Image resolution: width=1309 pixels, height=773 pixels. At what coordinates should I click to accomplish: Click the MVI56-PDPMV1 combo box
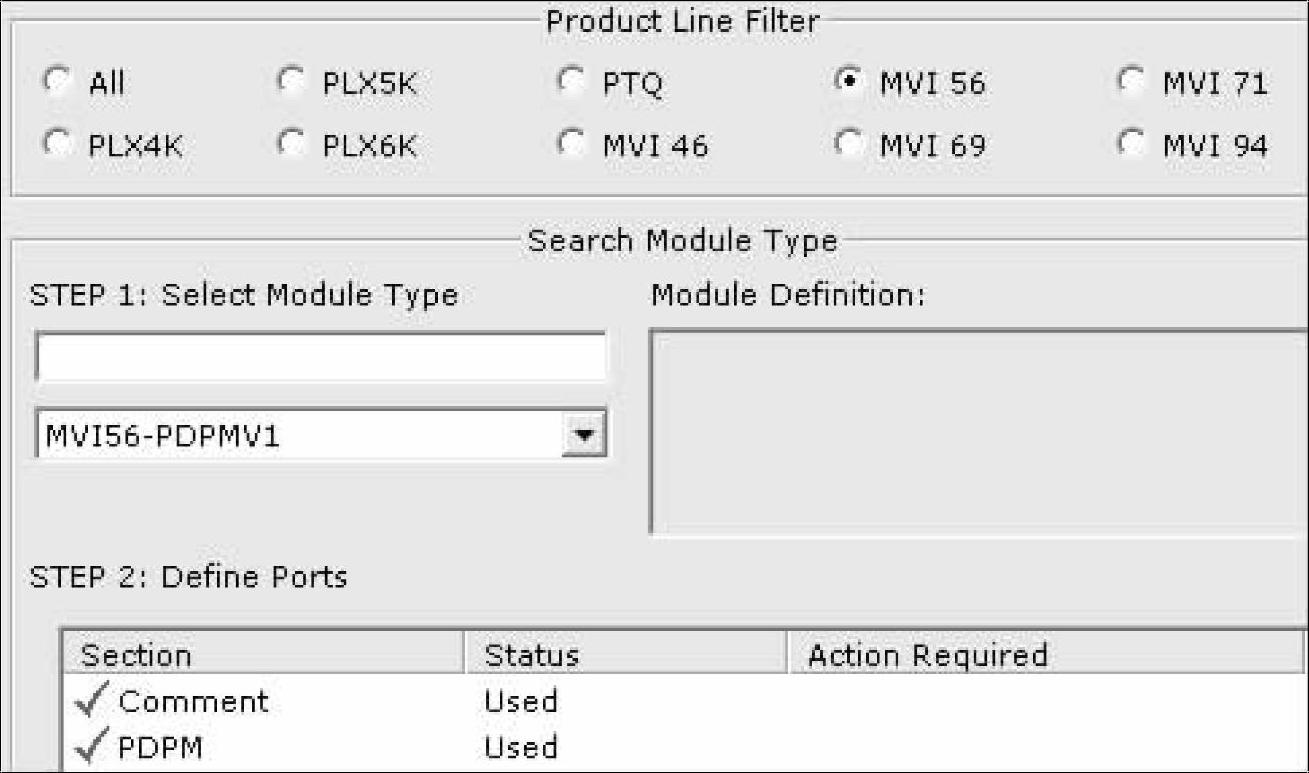[x=298, y=434]
